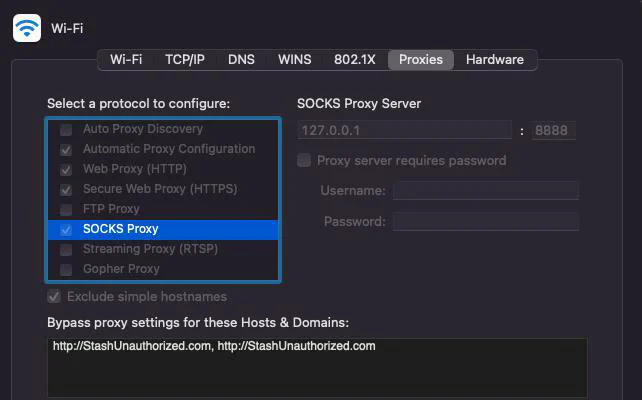Screen dimensions: 642x400
Task: Uncheck Web Proxy (HTTP) protocol
Action: tap(66, 169)
